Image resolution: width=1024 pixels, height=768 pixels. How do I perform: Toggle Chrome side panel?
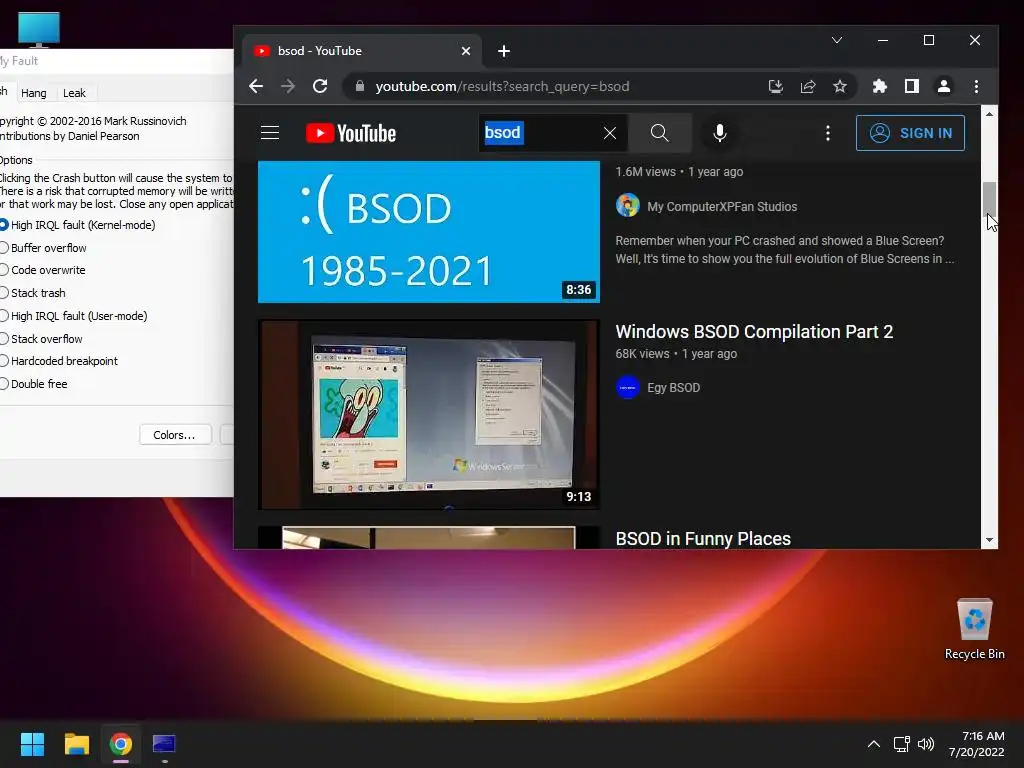[x=912, y=86]
